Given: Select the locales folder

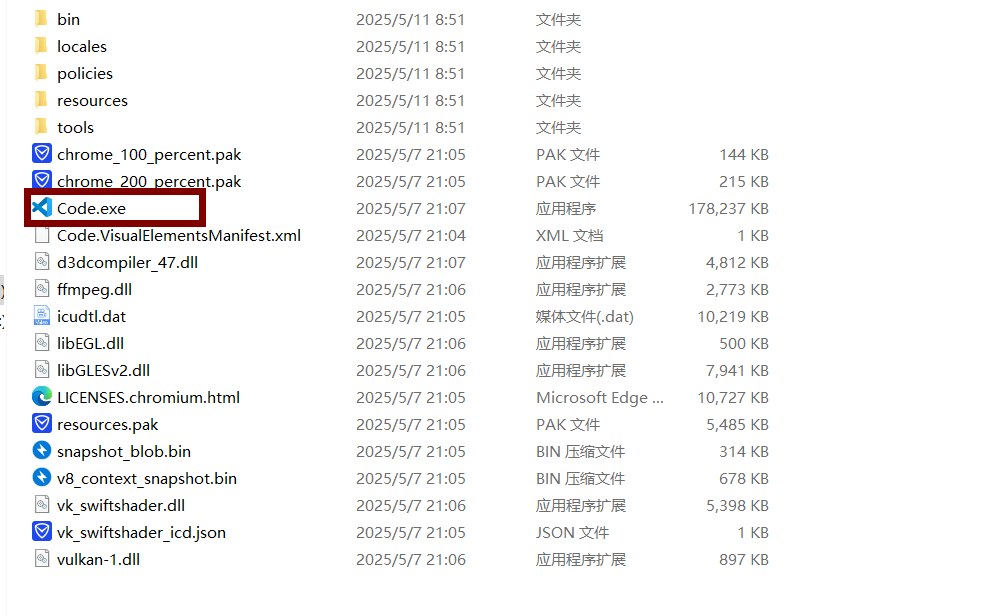Looking at the screenshot, I should [x=82, y=46].
